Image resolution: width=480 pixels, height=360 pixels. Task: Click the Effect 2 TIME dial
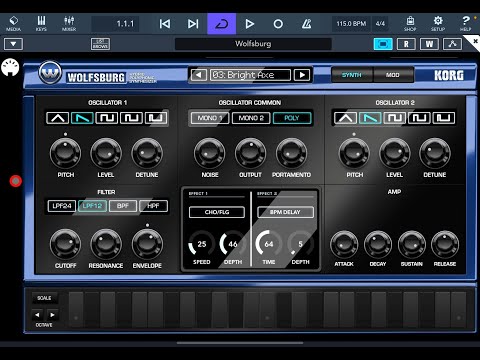coord(269,244)
